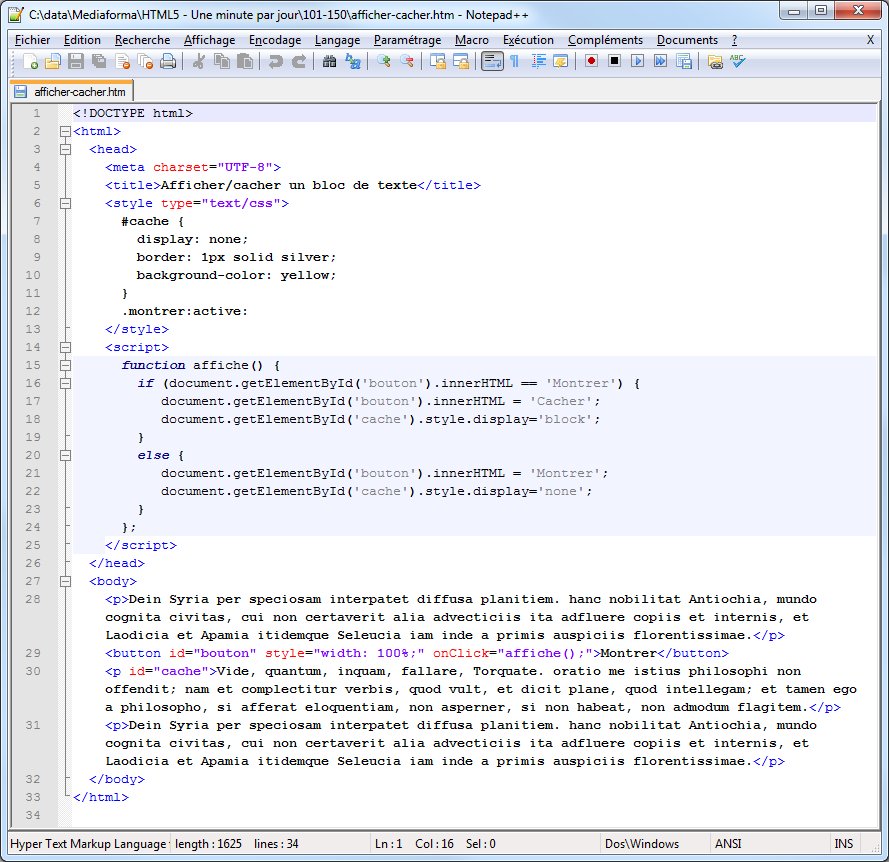The height and width of the screenshot is (862, 889).
Task: Click the Undo arrow icon
Action: [x=275, y=62]
